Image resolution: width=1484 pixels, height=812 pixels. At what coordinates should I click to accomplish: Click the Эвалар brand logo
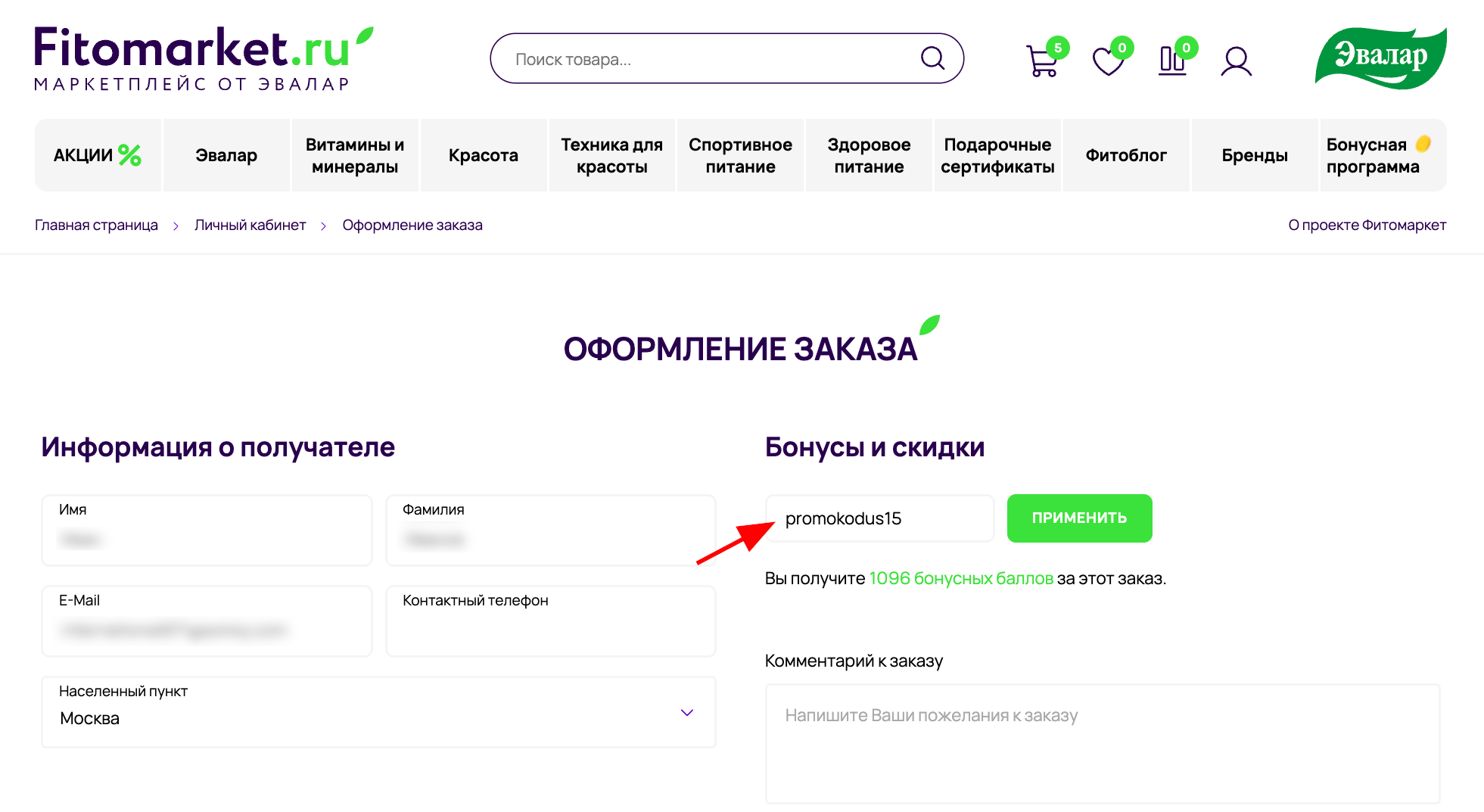click(1380, 57)
